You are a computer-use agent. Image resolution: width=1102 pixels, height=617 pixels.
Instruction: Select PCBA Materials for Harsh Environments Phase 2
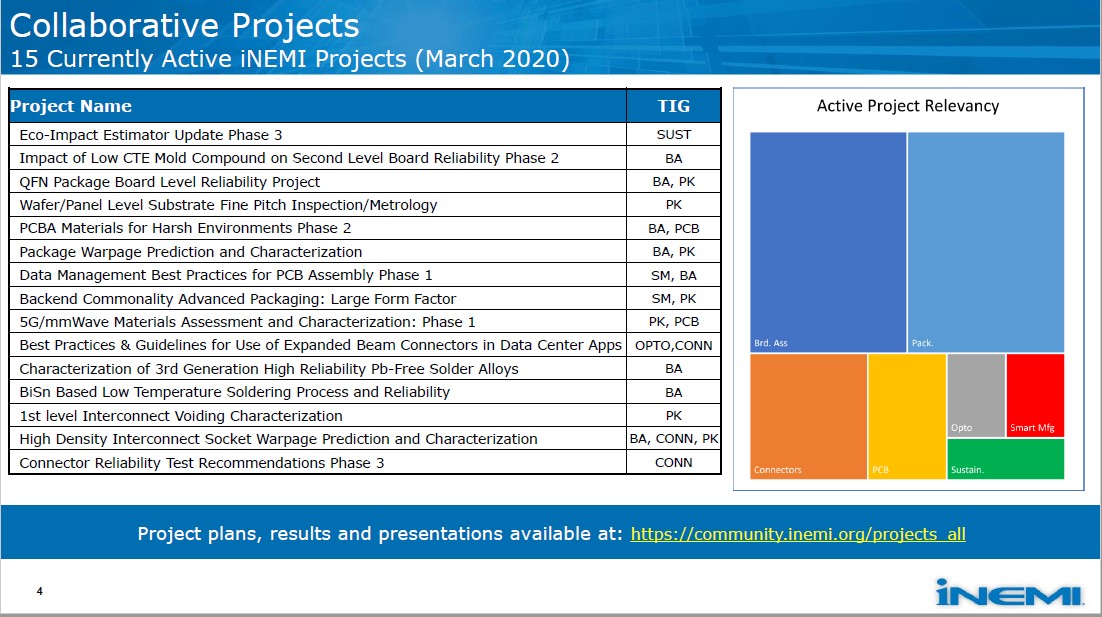coord(186,228)
